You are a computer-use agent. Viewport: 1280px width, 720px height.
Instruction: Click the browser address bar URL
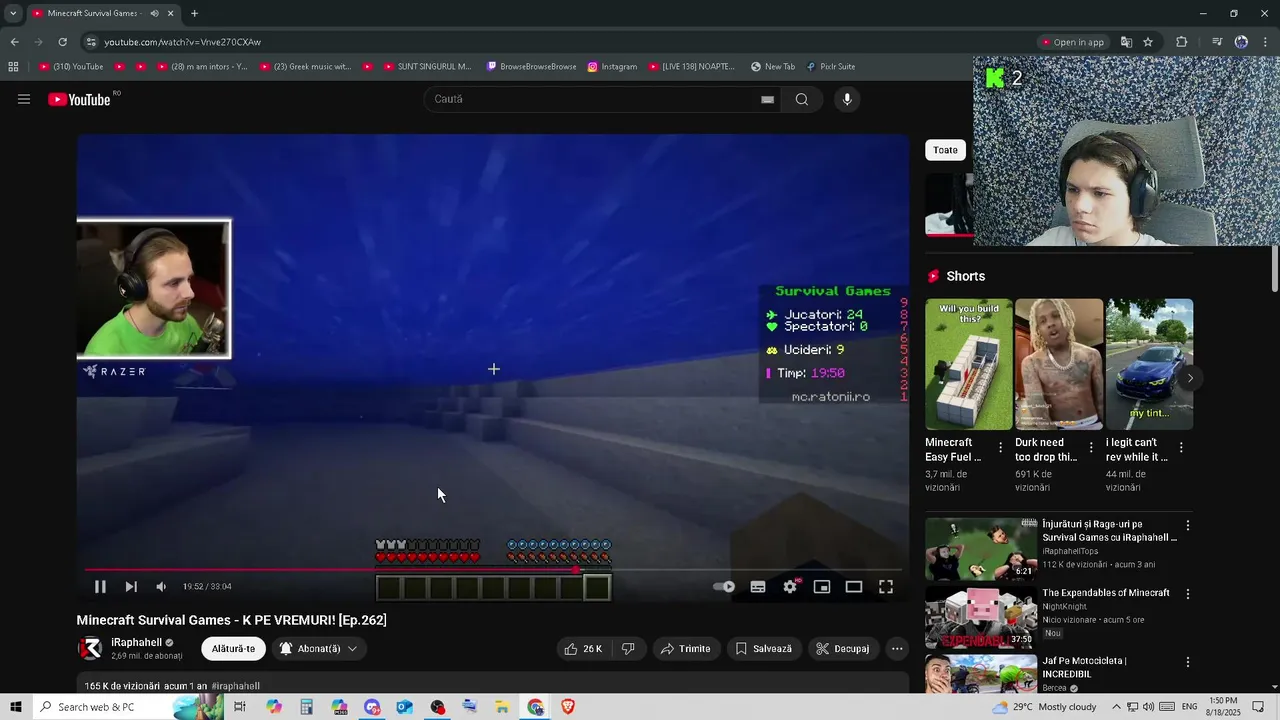(182, 42)
